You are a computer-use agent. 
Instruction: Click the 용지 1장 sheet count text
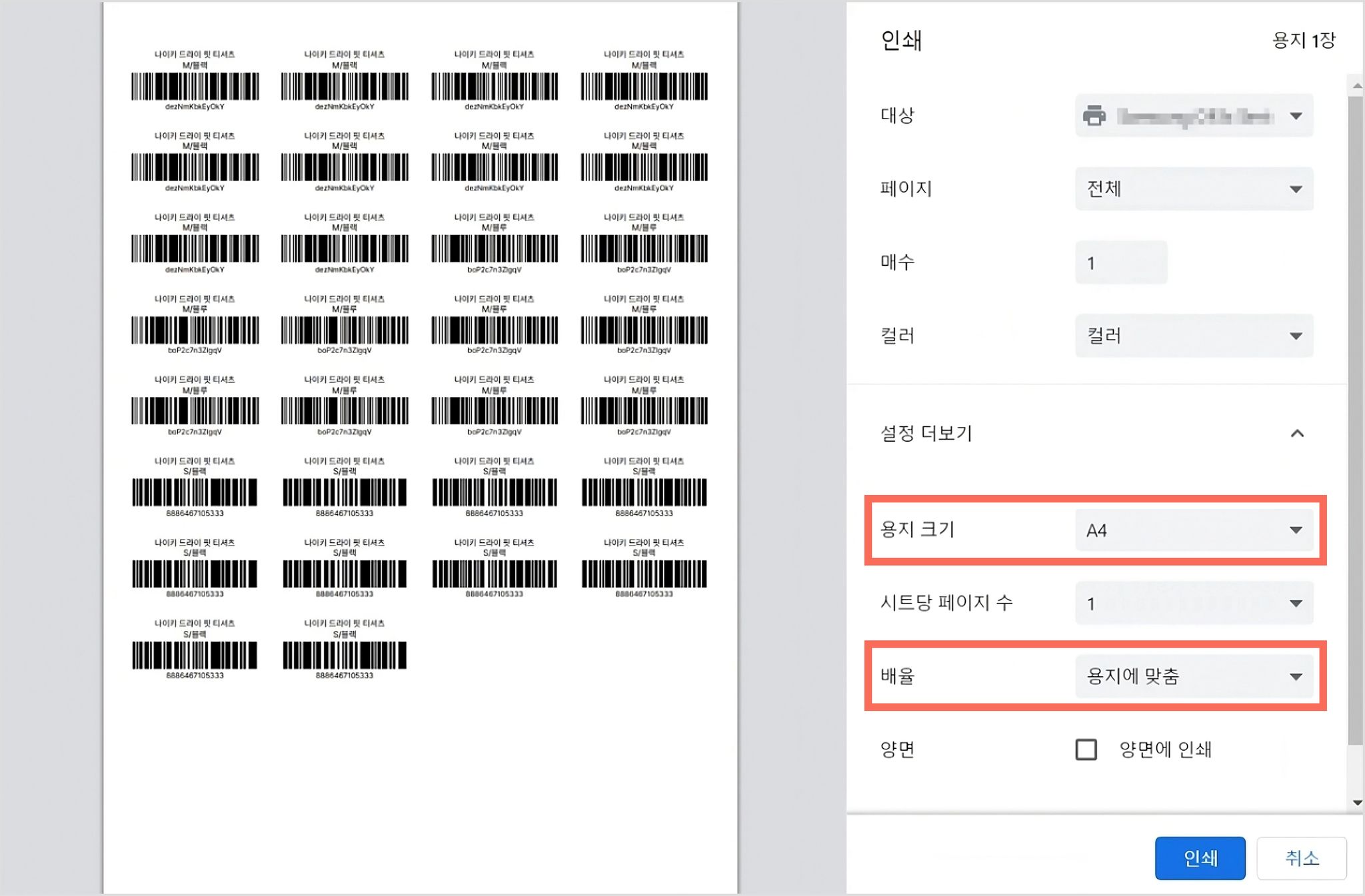1304,40
